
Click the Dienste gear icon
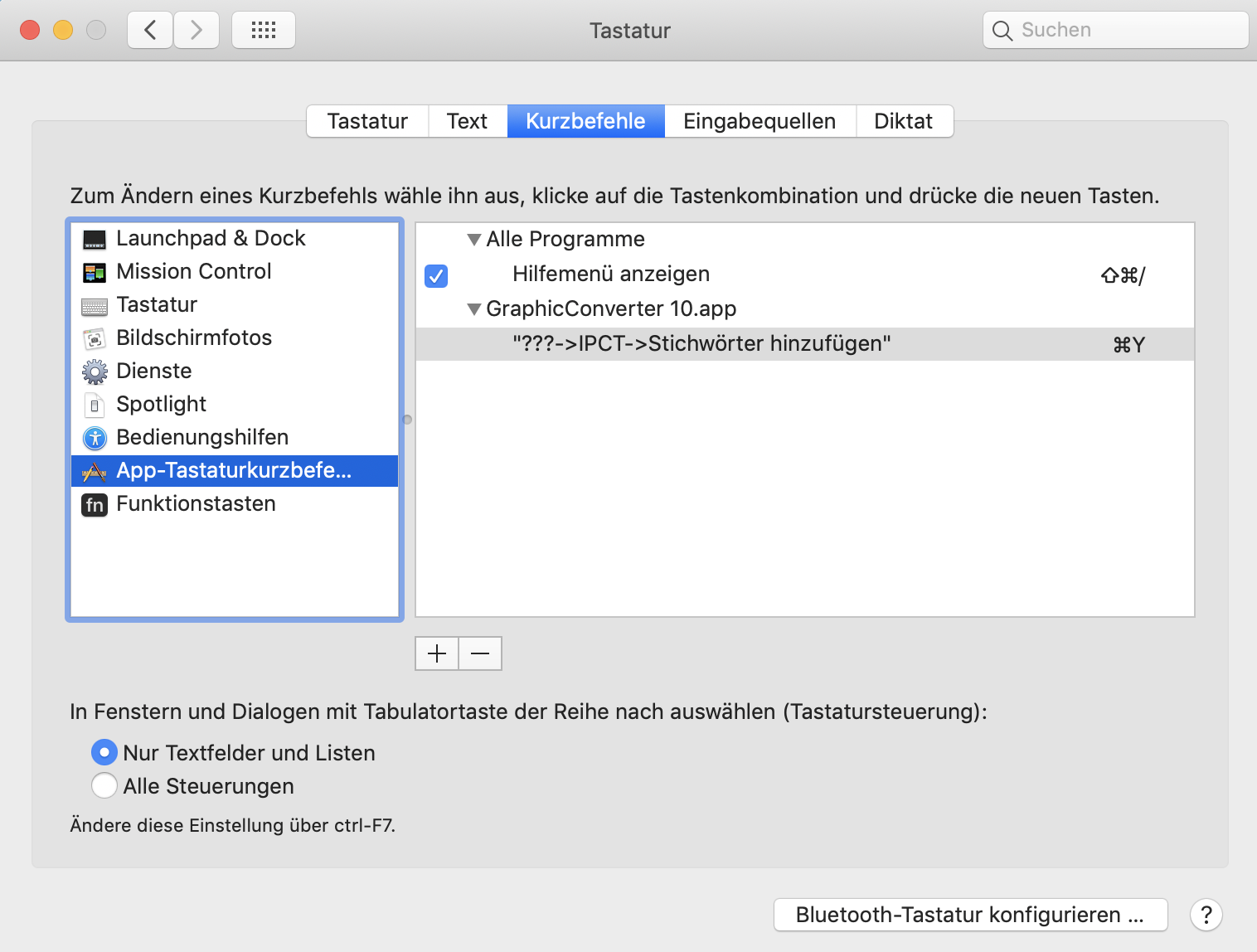(95, 372)
